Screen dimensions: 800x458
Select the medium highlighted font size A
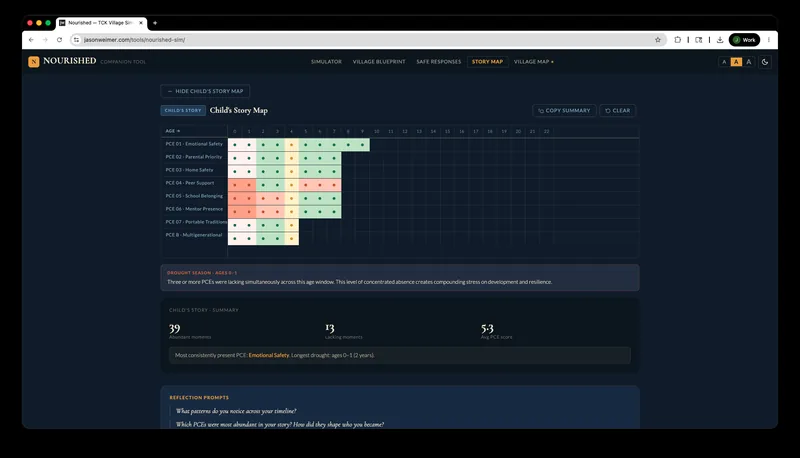736,62
